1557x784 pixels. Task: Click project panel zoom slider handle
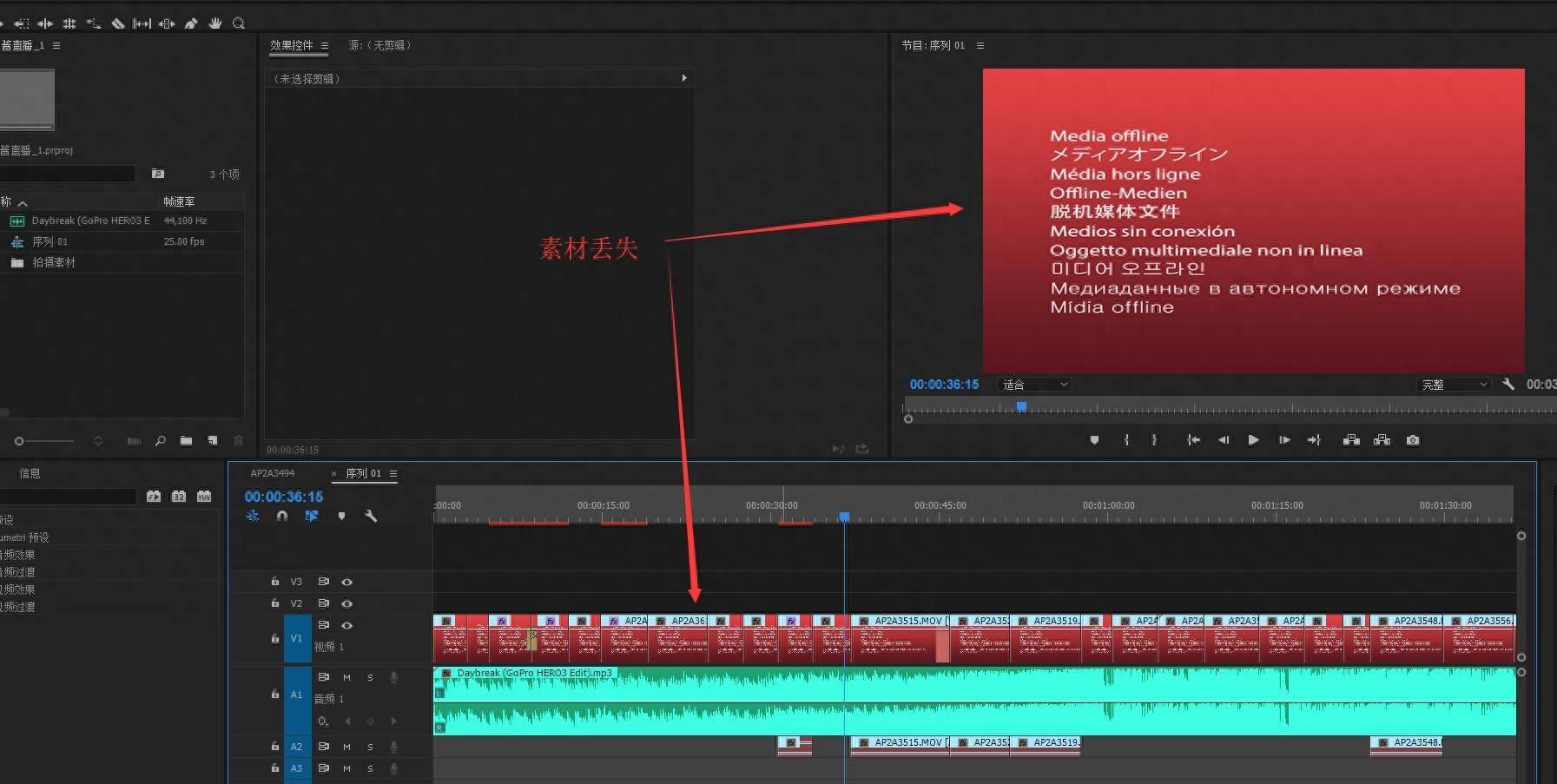pyautogui.click(x=19, y=441)
